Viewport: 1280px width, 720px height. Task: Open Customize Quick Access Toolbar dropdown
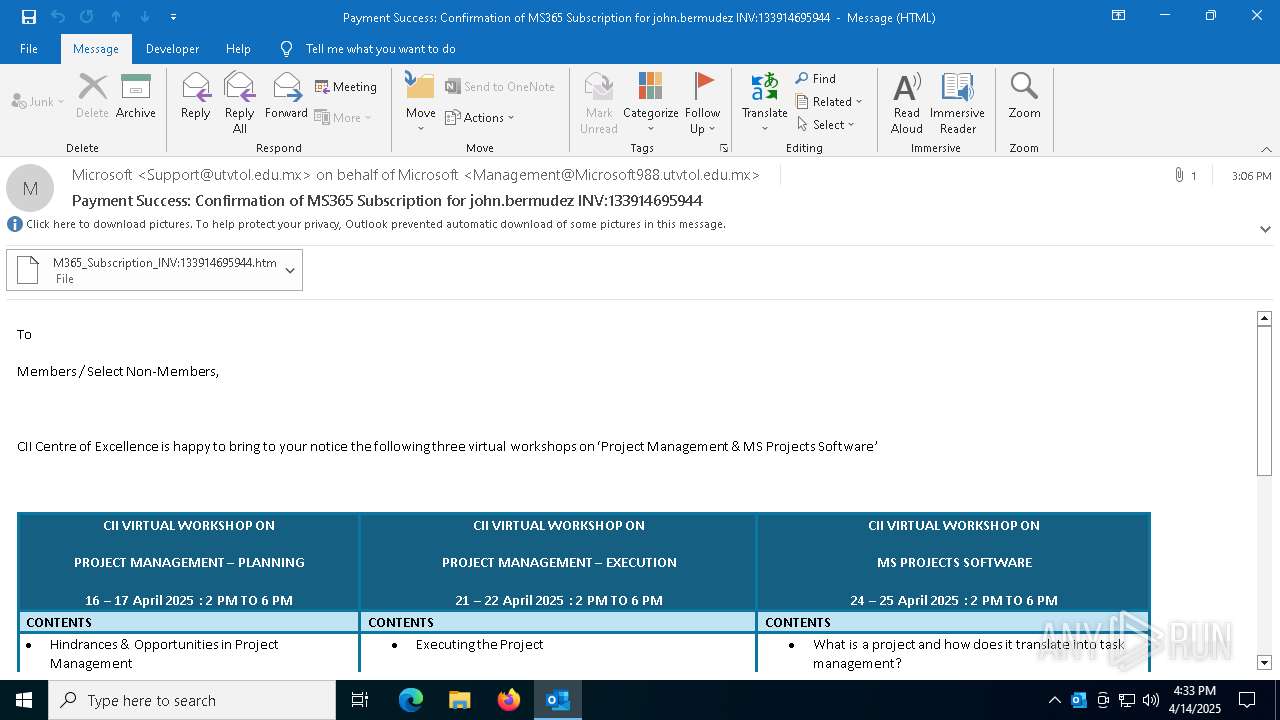174,16
